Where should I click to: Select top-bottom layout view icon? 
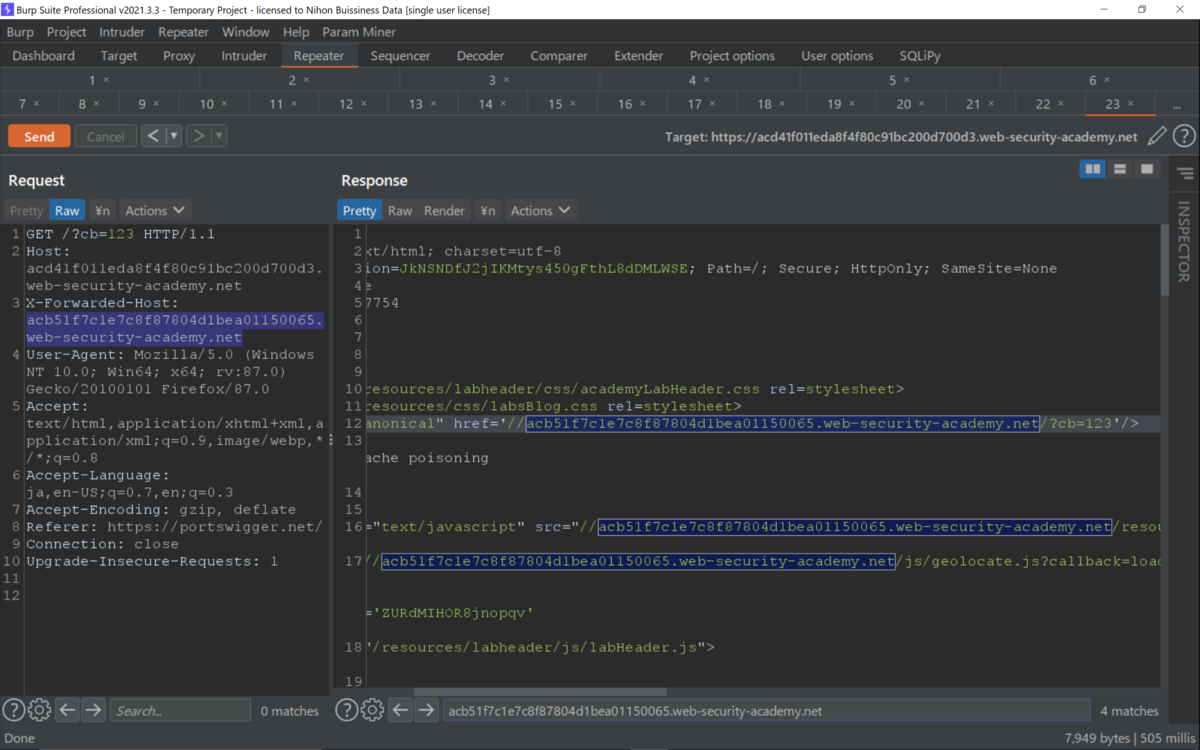[x=1120, y=169]
